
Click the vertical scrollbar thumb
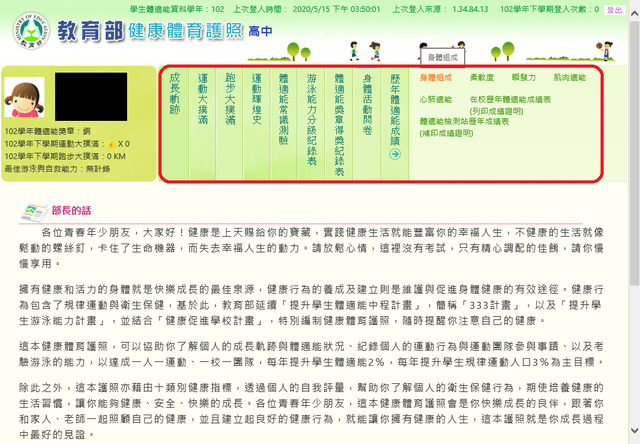pos(634,153)
